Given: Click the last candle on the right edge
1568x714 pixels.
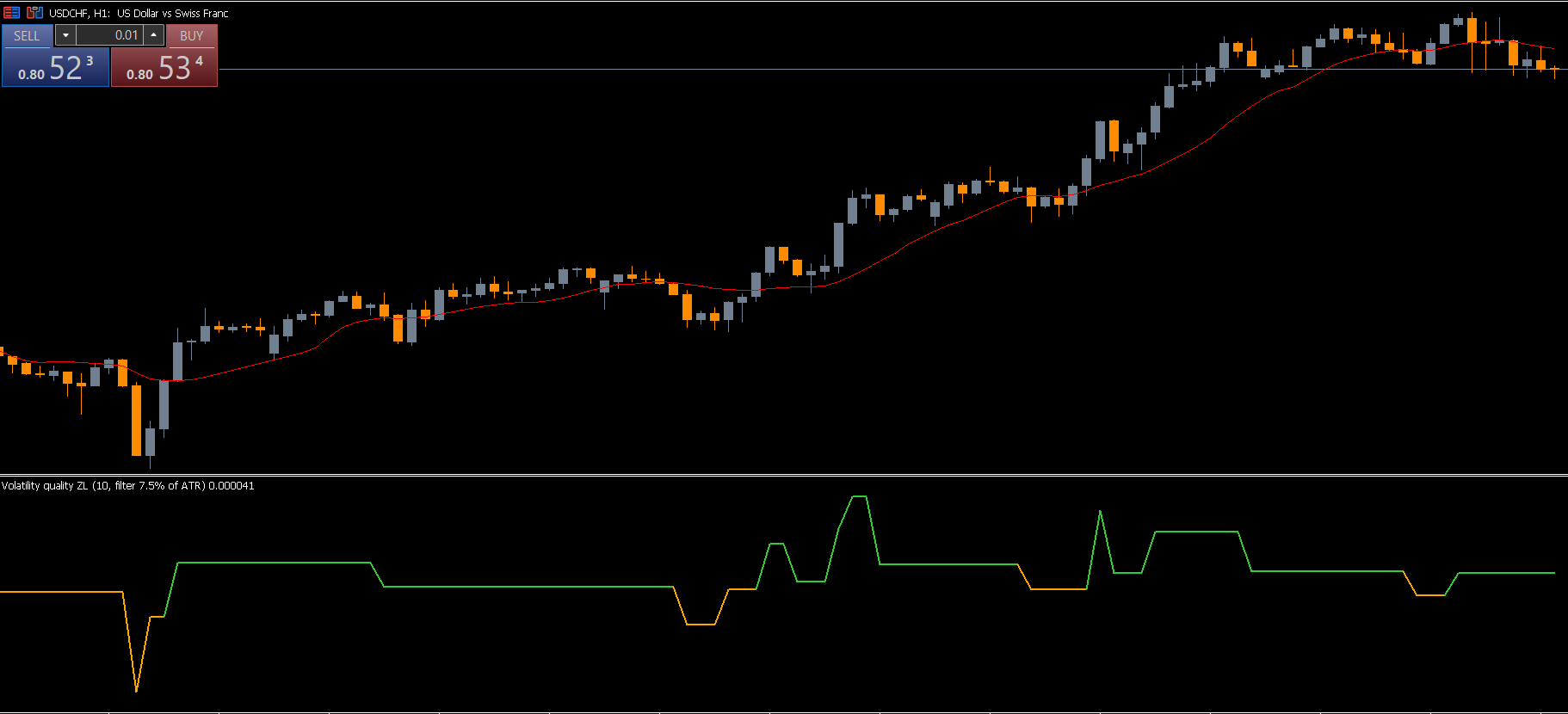Looking at the screenshot, I should pyautogui.click(x=1554, y=70).
